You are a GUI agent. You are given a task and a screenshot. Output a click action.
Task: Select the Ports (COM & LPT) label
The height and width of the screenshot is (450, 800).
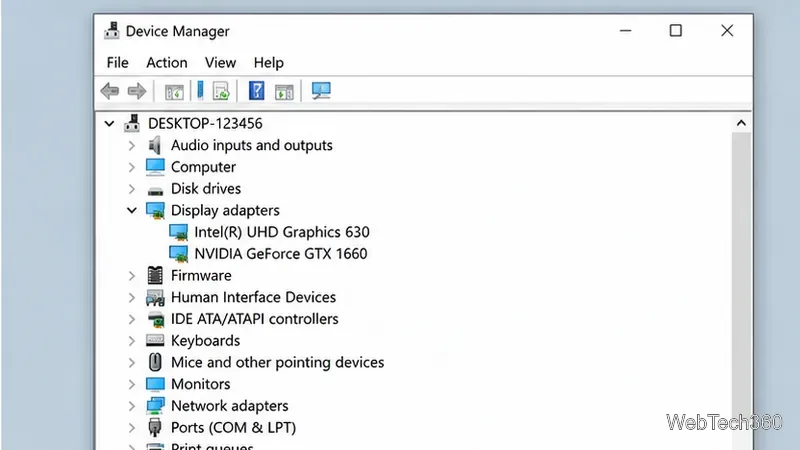233,428
